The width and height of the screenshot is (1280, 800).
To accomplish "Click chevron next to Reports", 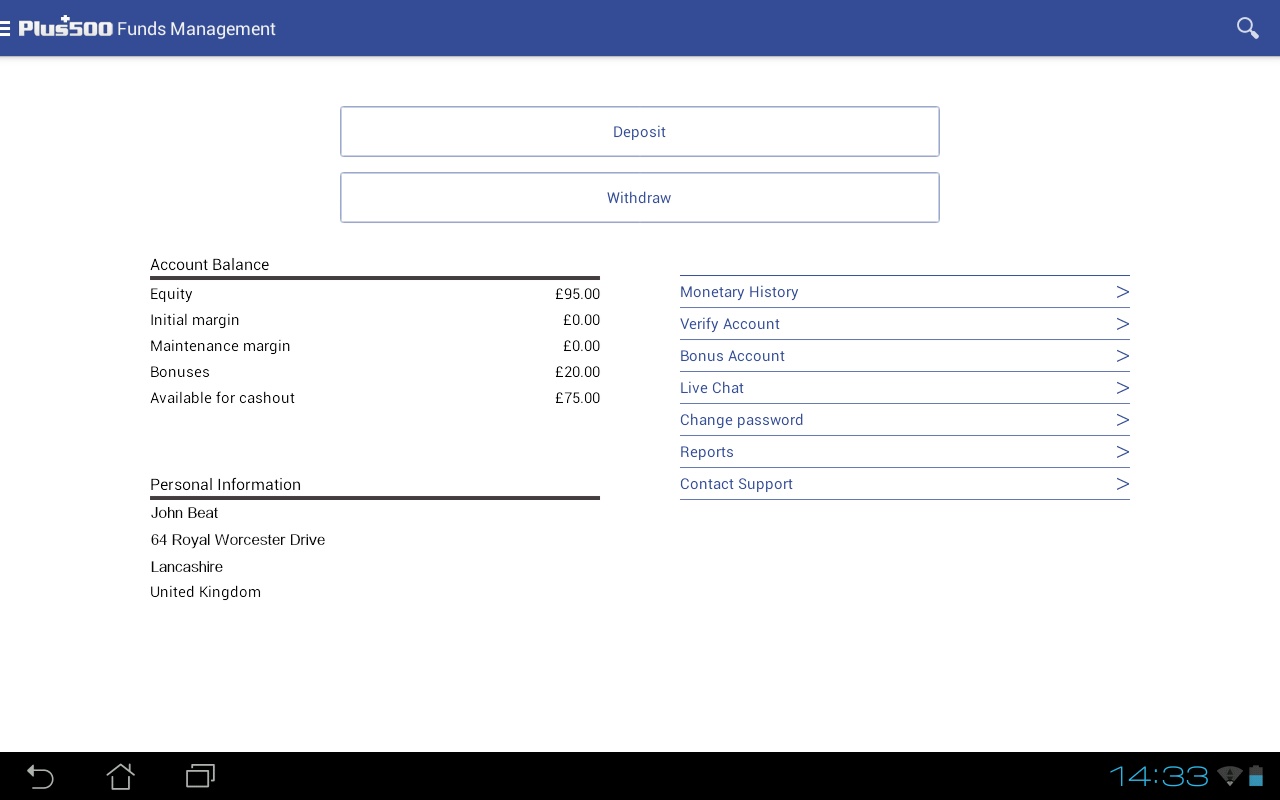I will (x=1123, y=452).
